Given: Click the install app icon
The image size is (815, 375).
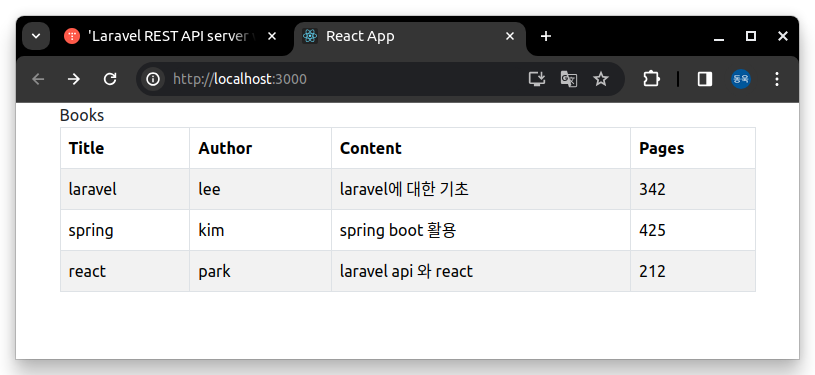Looking at the screenshot, I should click(537, 79).
